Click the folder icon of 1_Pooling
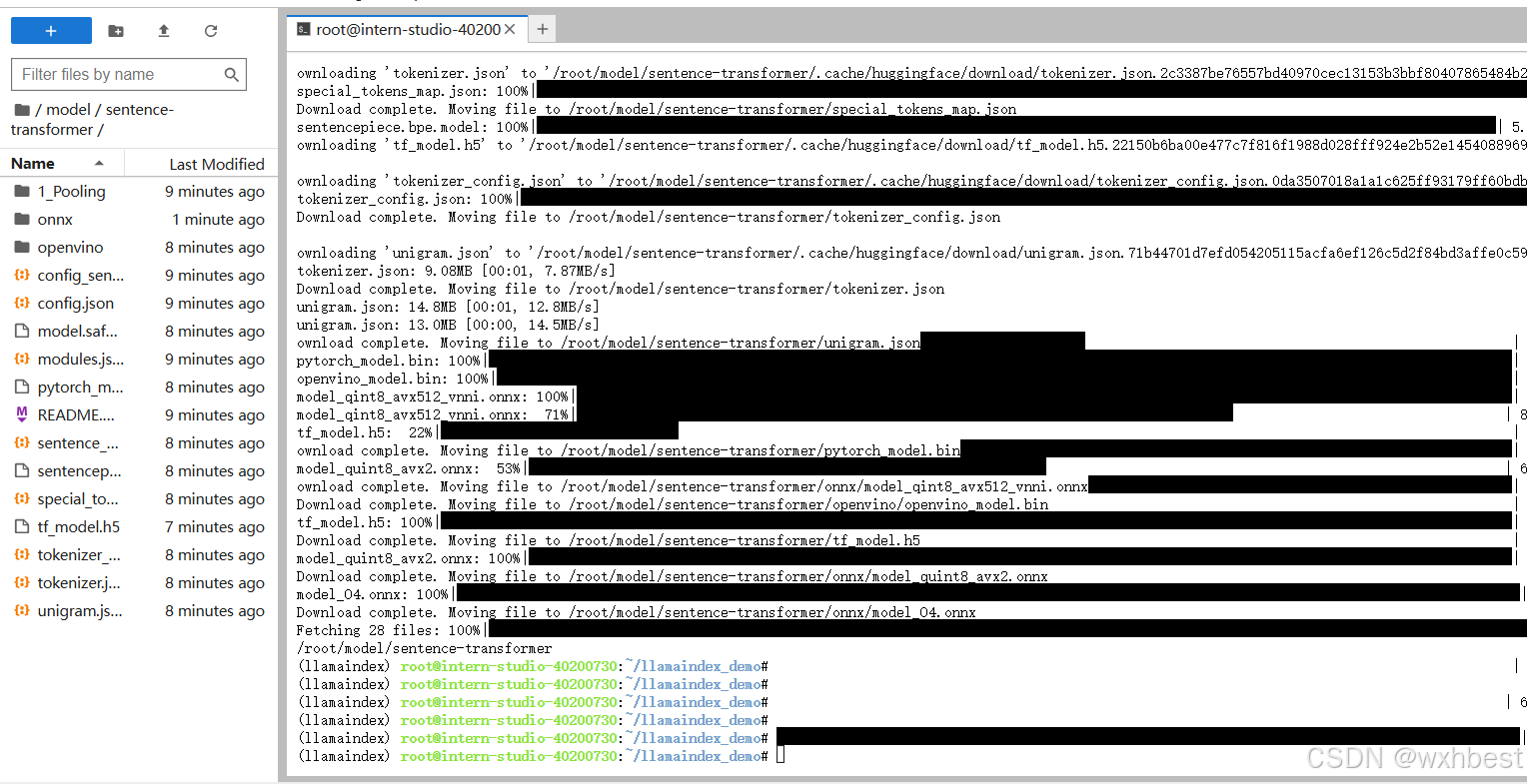 point(23,191)
